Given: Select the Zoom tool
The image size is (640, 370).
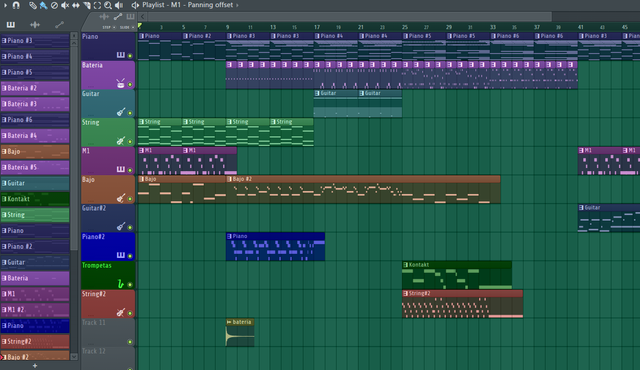Looking at the screenshot, I should 108,5.
